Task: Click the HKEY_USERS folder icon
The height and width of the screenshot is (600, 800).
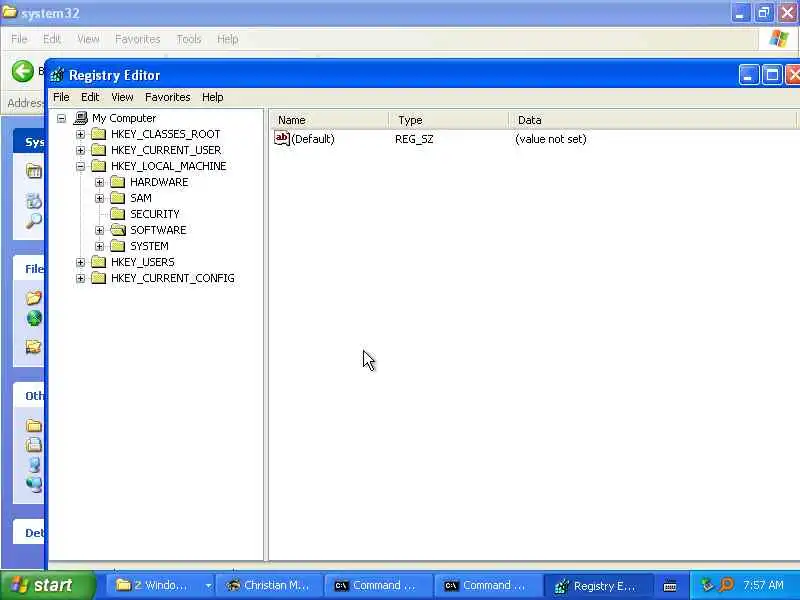Action: coord(98,262)
